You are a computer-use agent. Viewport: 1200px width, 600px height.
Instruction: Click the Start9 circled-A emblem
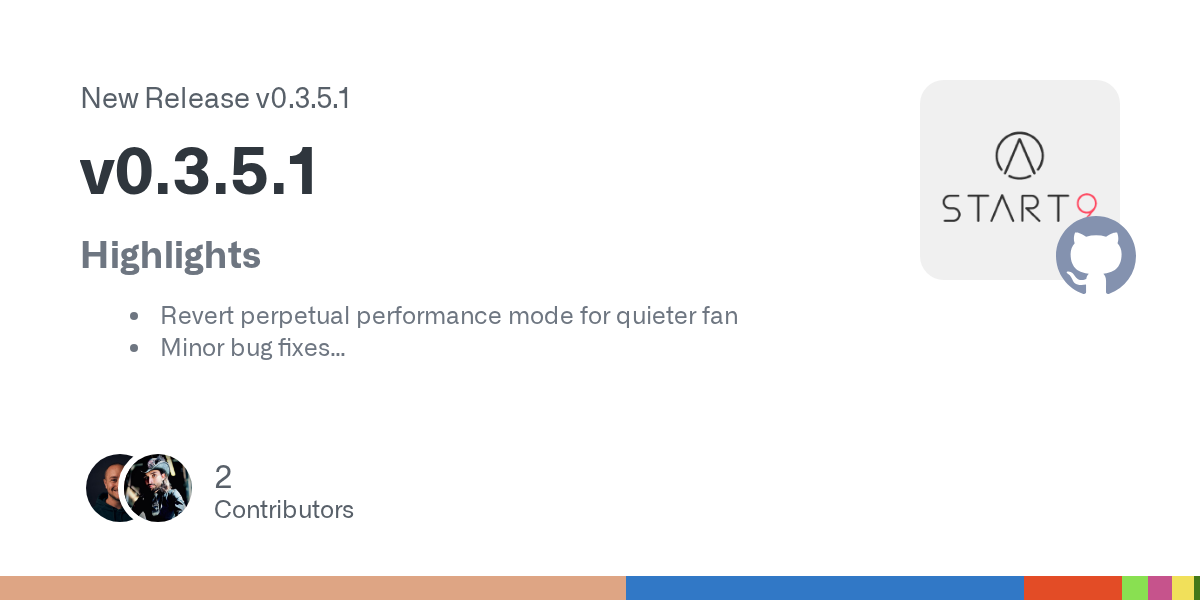(x=1019, y=154)
